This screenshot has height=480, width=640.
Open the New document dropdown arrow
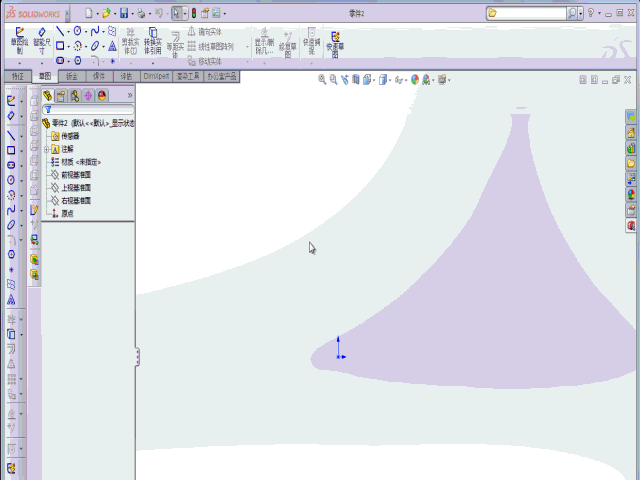(98, 14)
